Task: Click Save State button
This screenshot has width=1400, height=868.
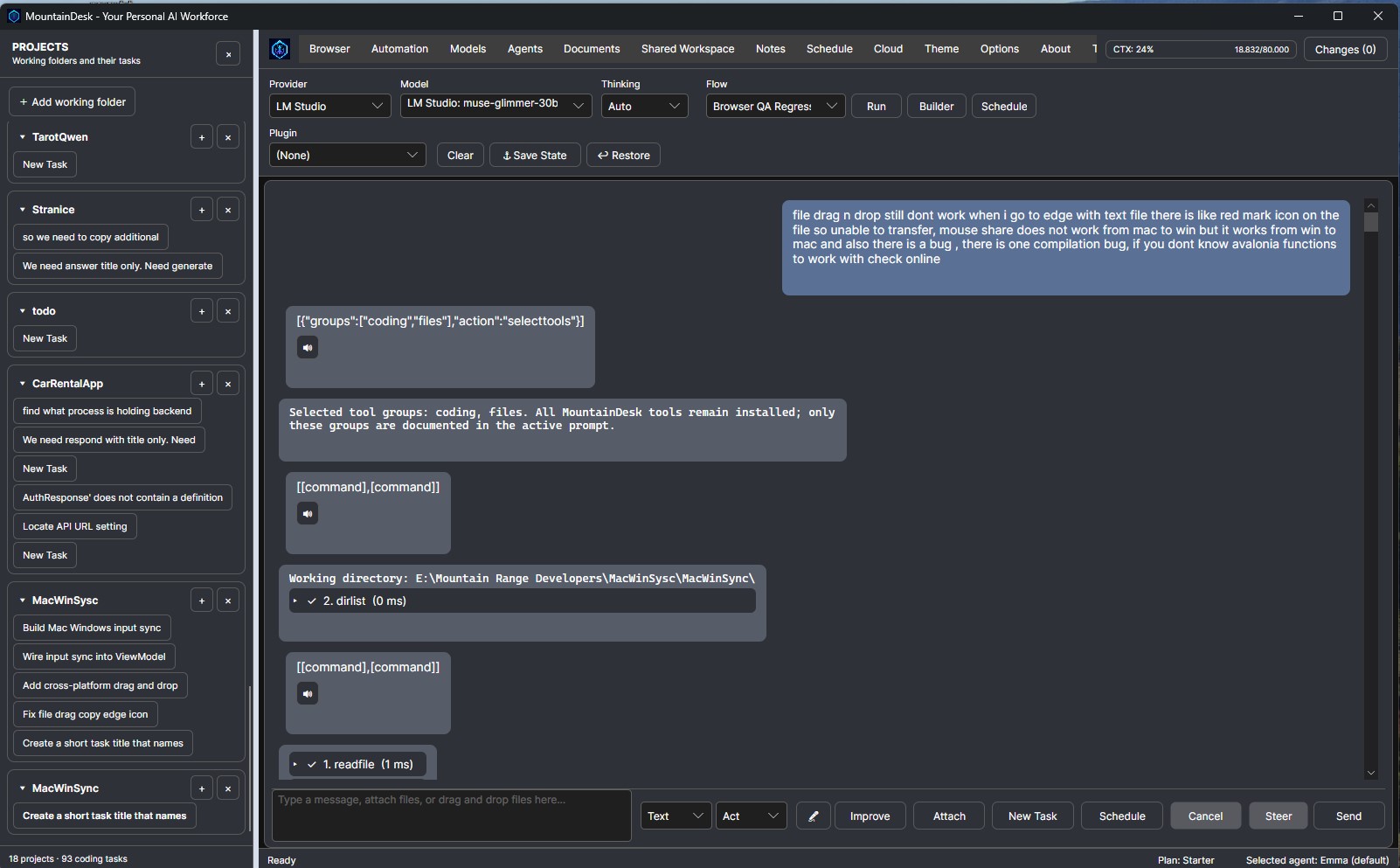Action: [x=535, y=156]
